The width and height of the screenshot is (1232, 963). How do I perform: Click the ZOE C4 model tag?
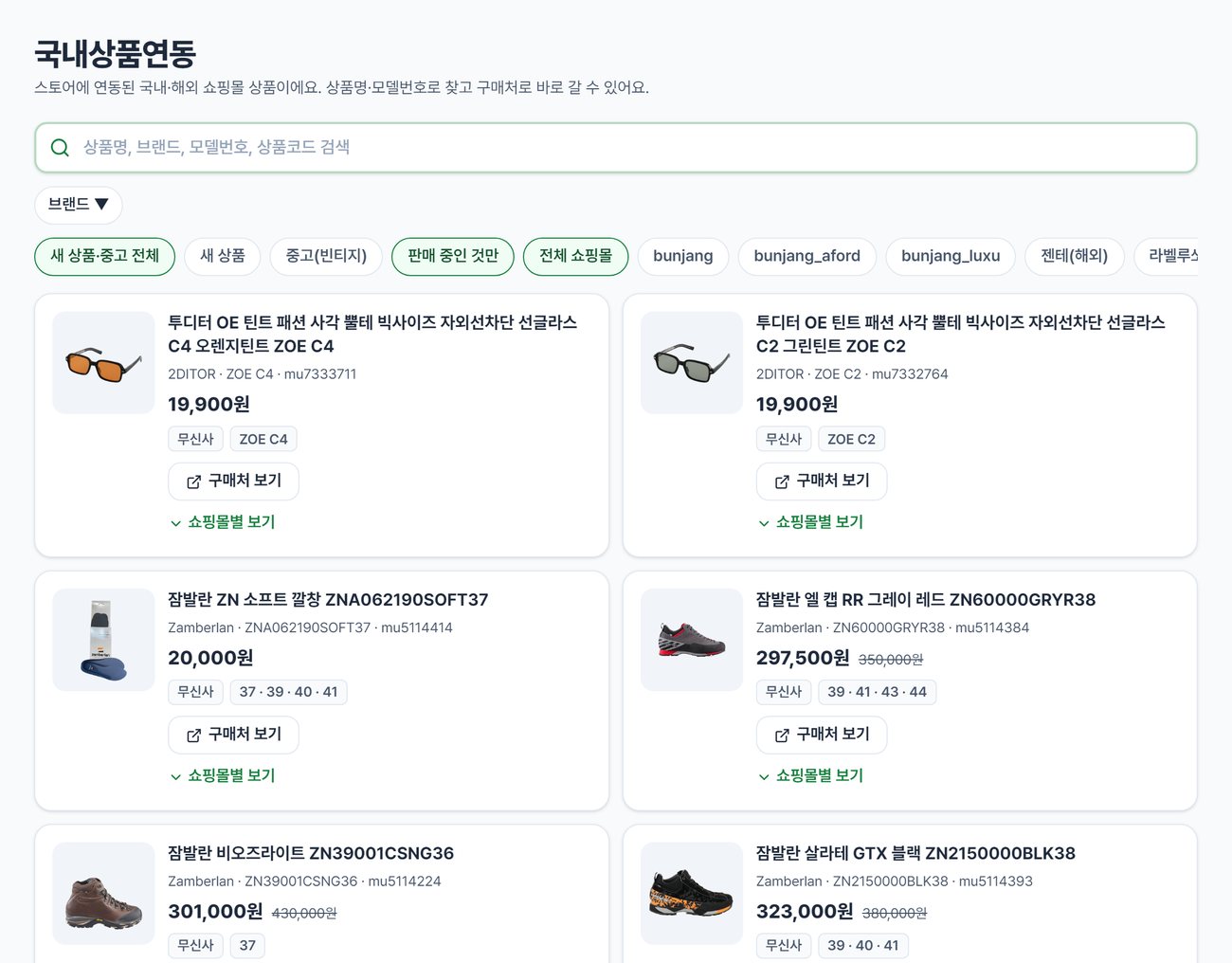tap(263, 440)
